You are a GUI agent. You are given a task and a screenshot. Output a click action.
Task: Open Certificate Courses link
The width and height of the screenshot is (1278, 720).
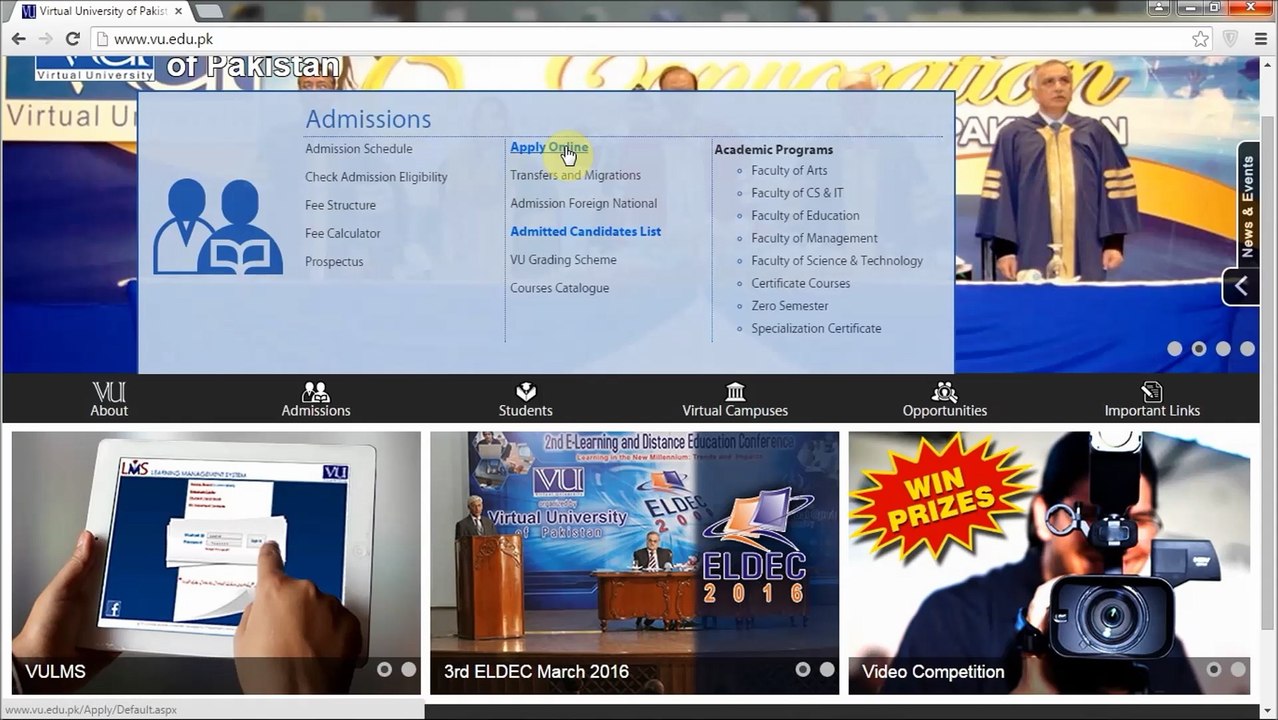pos(801,283)
